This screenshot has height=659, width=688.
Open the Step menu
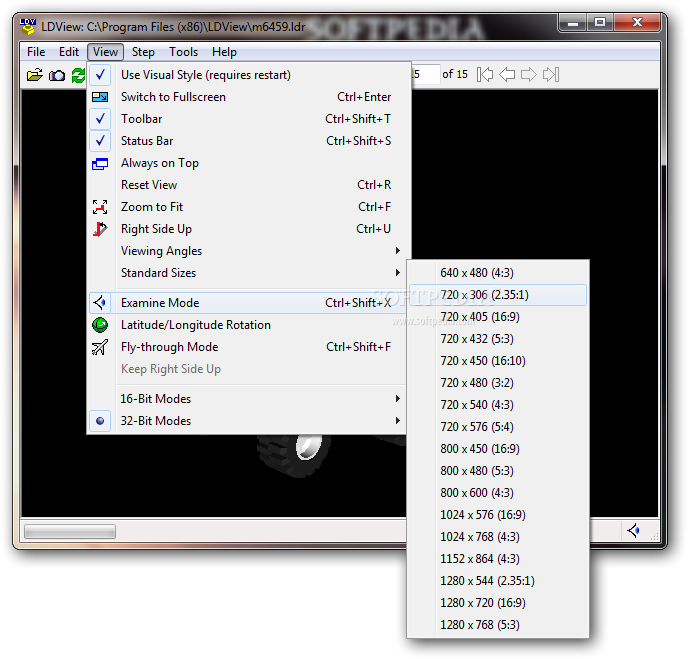coord(143,52)
